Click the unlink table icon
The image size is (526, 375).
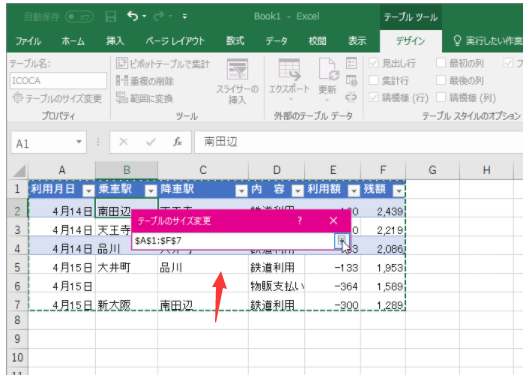[351, 98]
